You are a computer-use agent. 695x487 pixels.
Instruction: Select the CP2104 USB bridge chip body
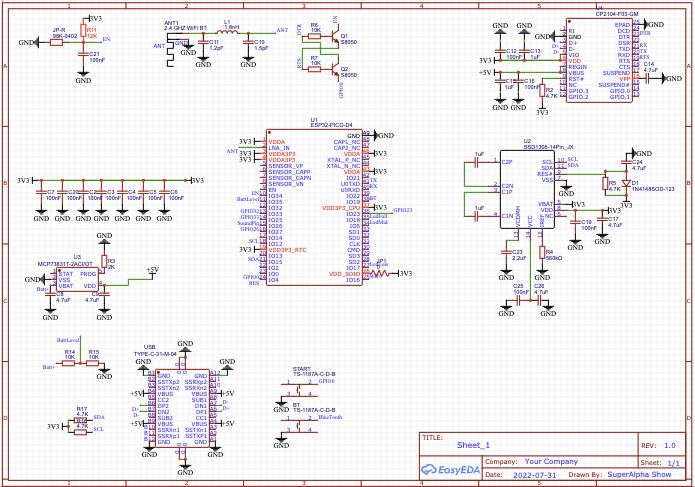coord(599,60)
